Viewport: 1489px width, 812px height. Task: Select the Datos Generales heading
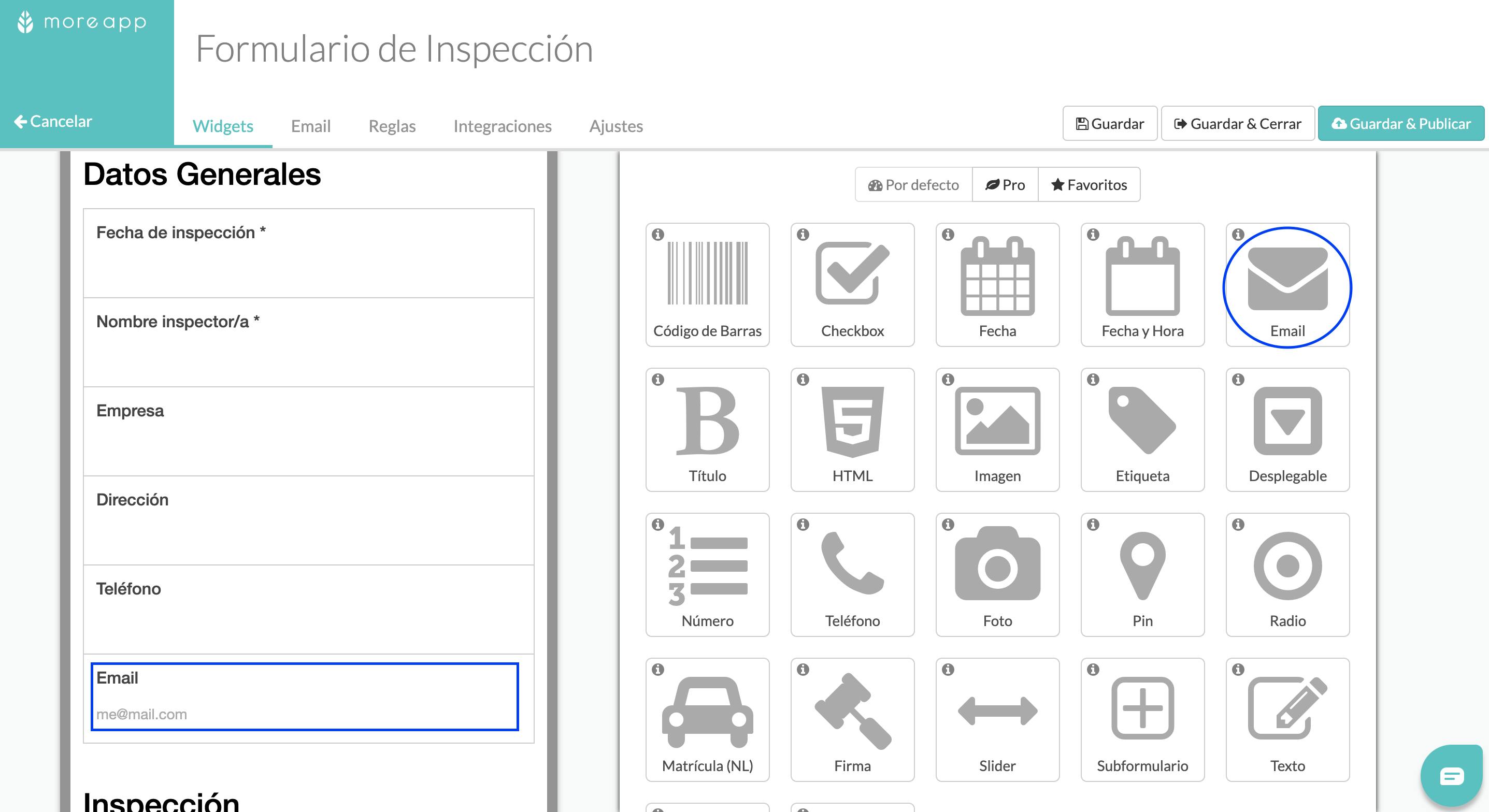(202, 175)
